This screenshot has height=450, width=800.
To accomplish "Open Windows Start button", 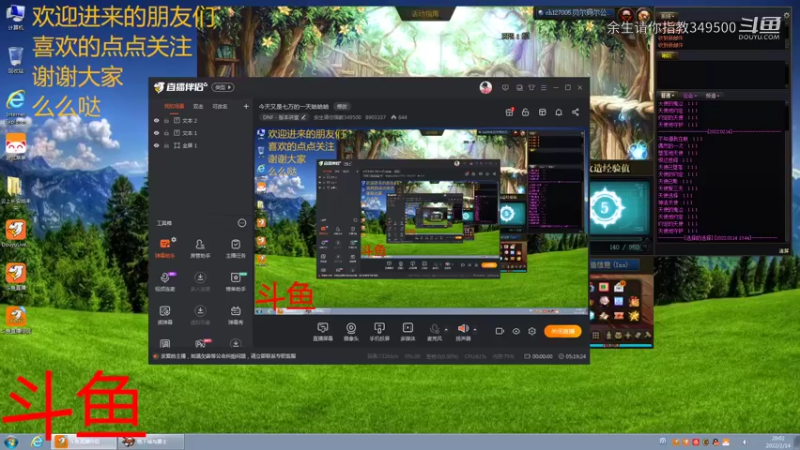I will 11,441.
